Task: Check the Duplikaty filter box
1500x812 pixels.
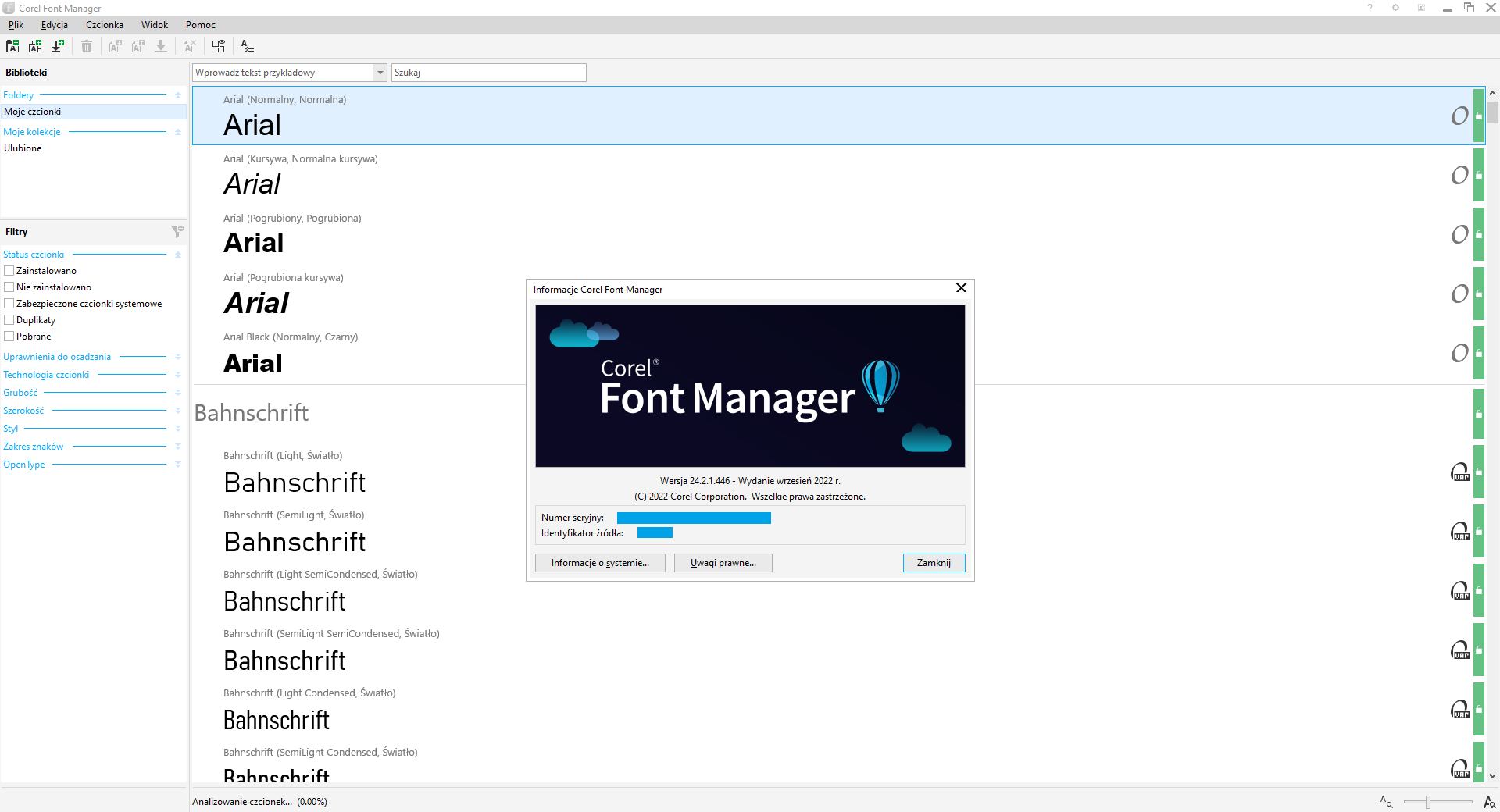Action: pos(9,320)
